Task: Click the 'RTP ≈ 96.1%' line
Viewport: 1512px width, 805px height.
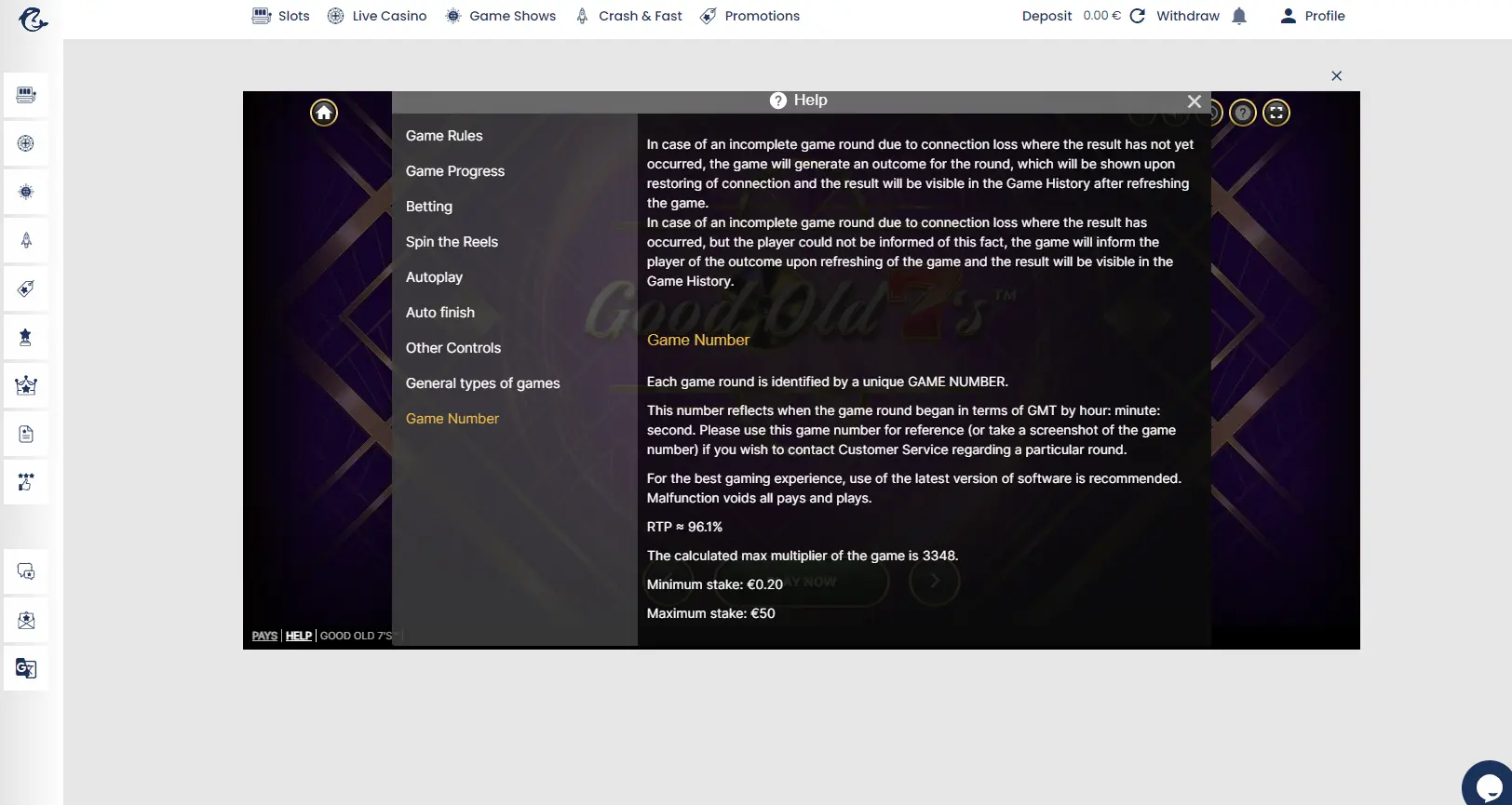Action: [x=685, y=527]
